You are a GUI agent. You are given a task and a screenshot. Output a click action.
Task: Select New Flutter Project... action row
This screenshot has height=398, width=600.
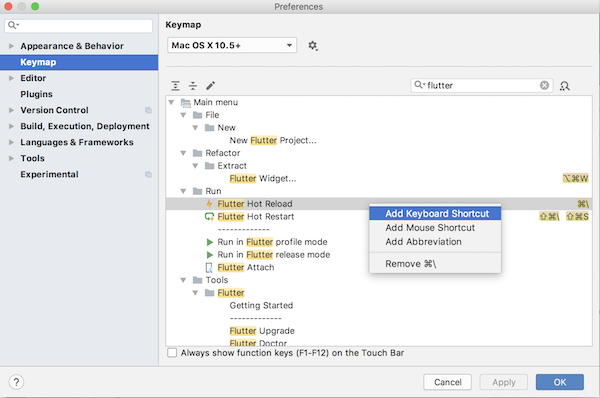[379, 140]
